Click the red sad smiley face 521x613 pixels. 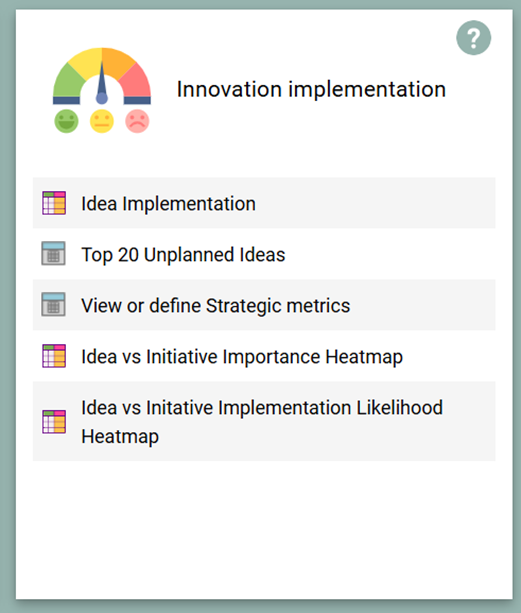click(137, 121)
